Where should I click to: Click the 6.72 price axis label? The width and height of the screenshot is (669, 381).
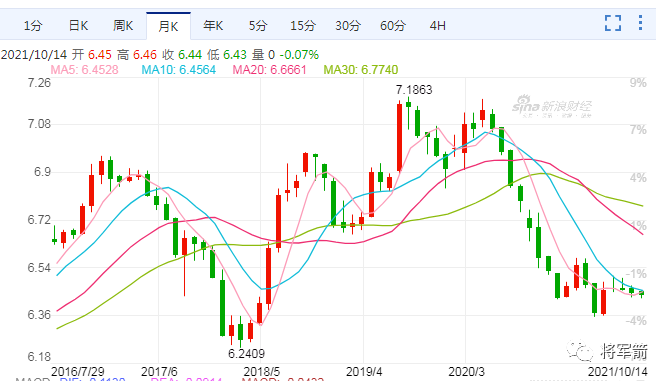coord(39,220)
